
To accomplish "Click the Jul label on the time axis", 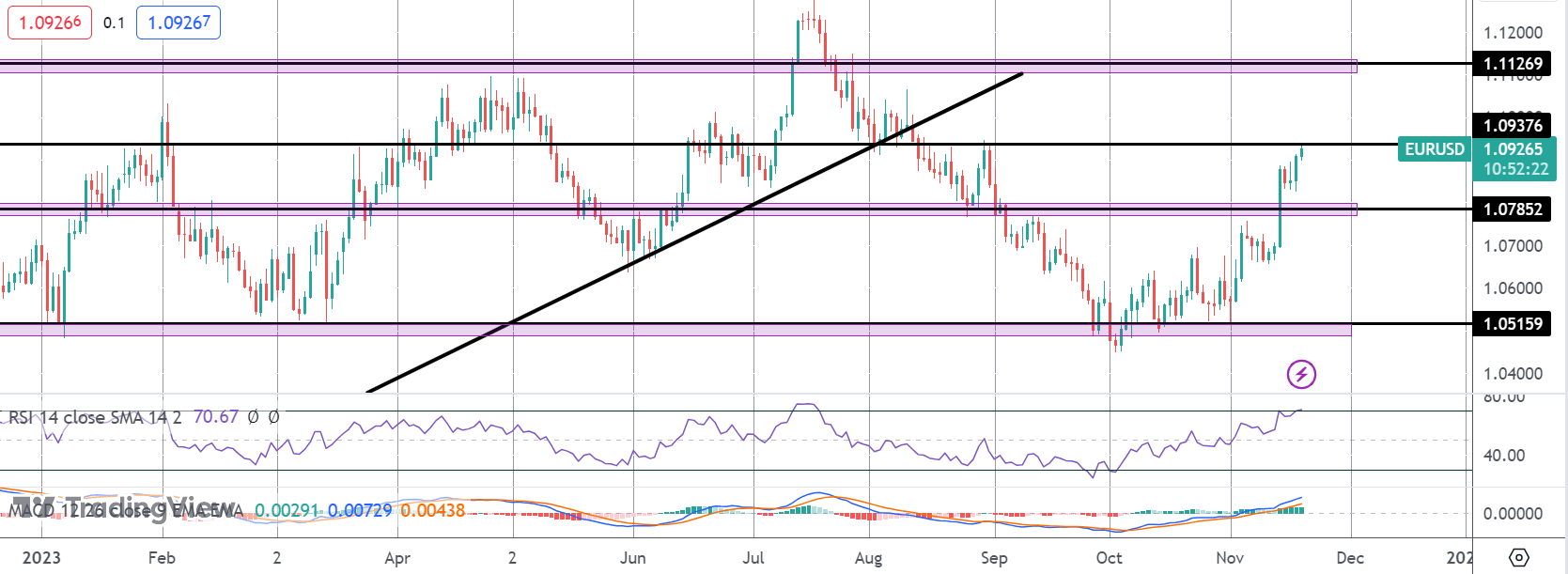I will click(753, 558).
